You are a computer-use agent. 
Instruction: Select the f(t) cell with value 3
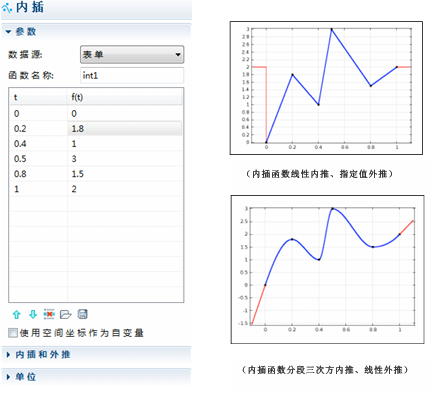point(125,159)
